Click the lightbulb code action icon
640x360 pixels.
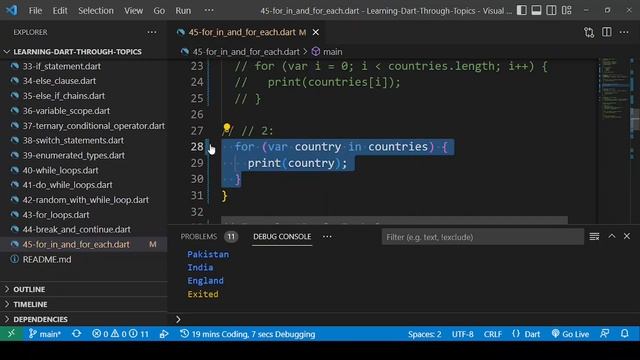click(227, 128)
